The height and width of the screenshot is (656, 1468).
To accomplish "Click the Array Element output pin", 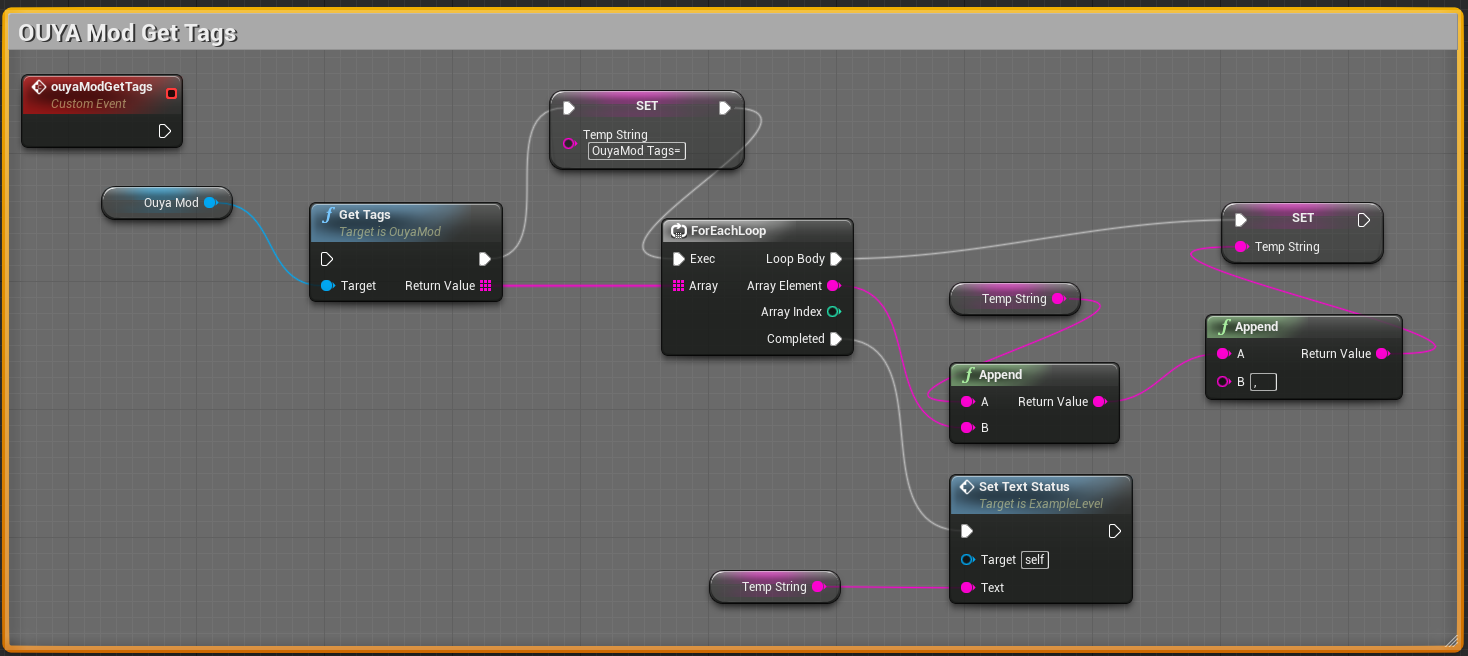I will tap(833, 286).
